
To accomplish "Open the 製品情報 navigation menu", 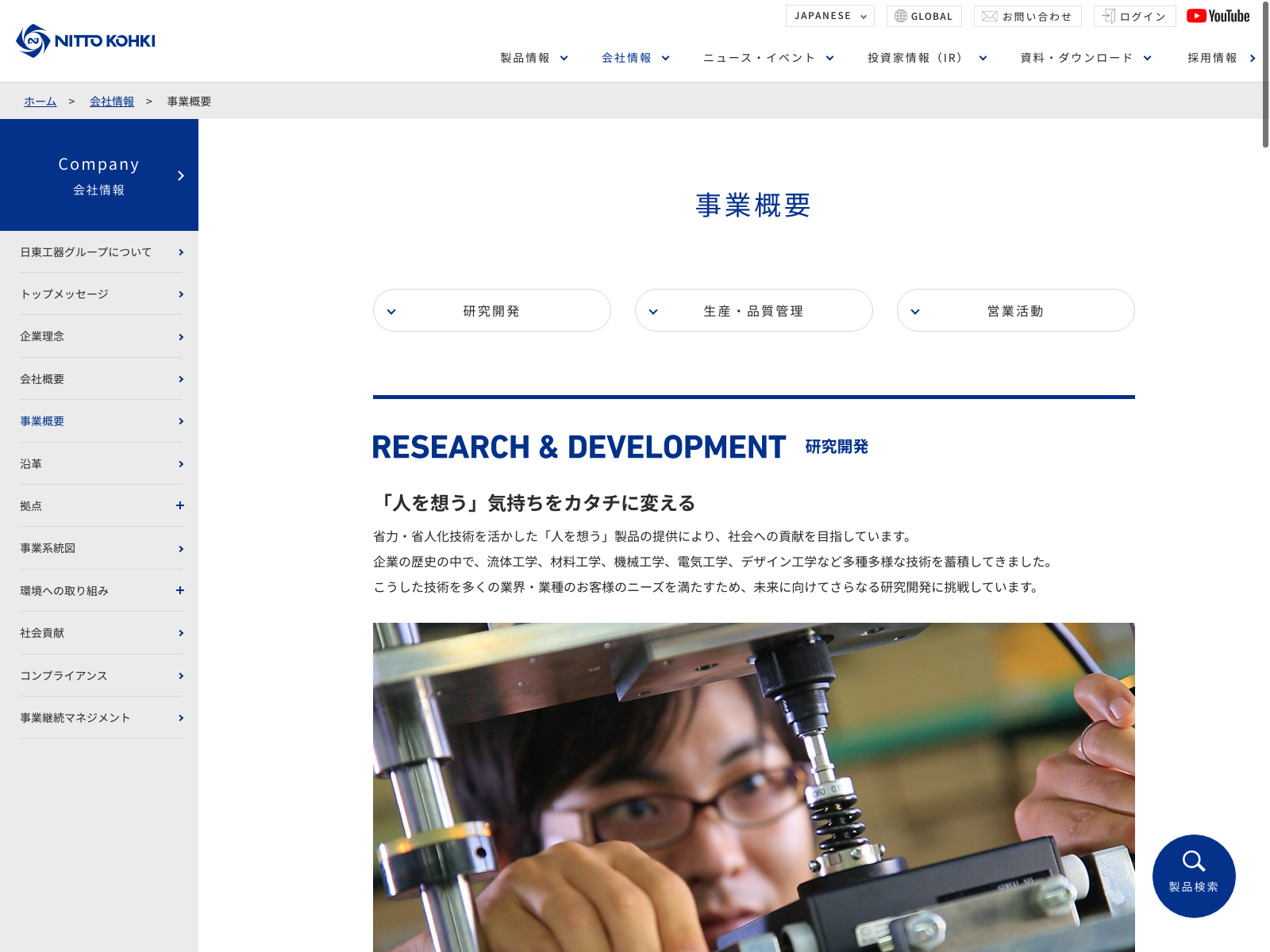I will tap(533, 58).
